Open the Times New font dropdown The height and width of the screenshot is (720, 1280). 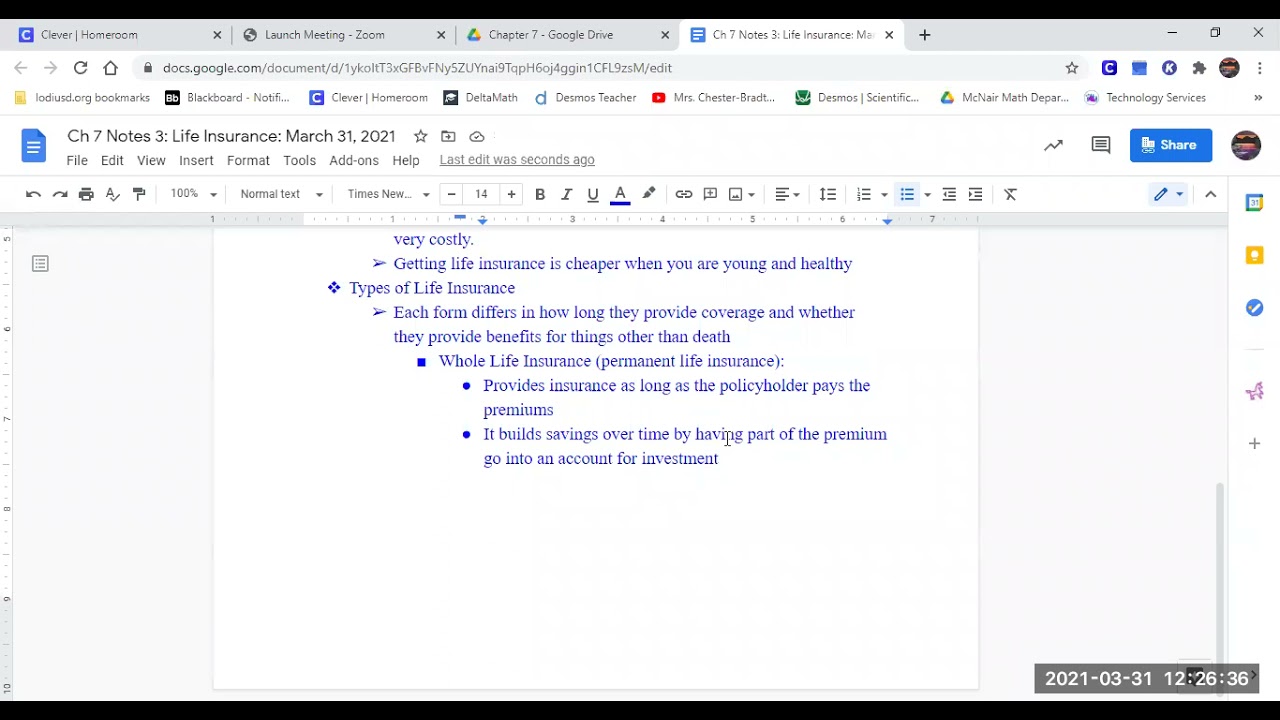388,194
